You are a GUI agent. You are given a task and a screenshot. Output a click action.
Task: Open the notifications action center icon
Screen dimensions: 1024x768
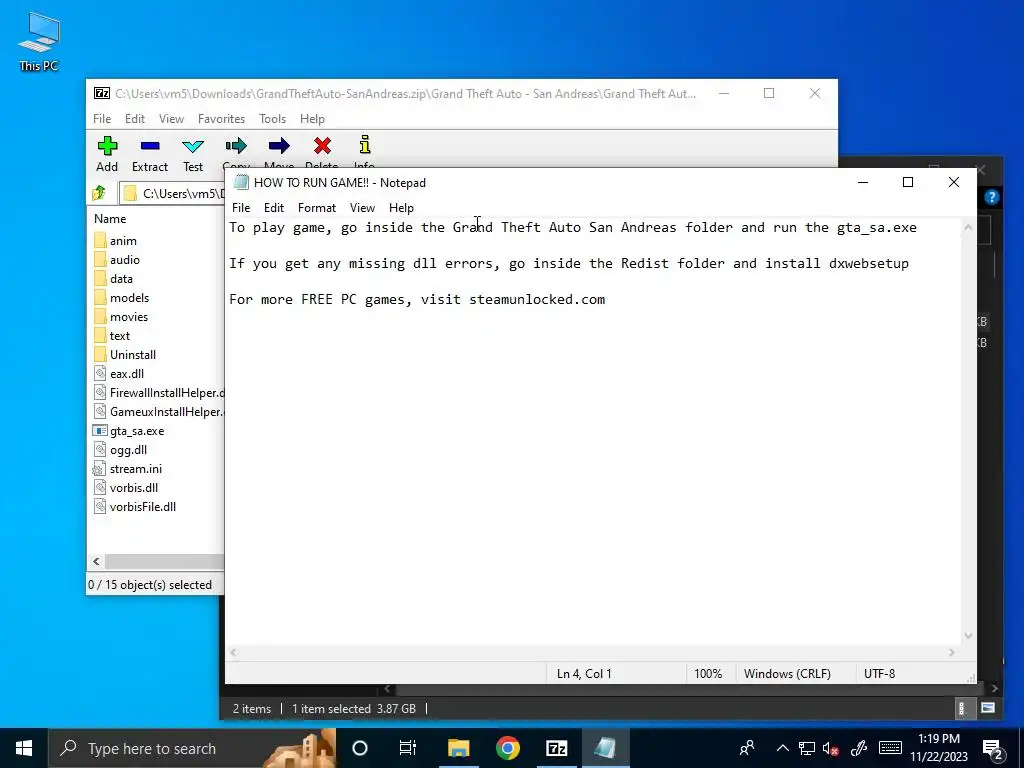click(993, 749)
